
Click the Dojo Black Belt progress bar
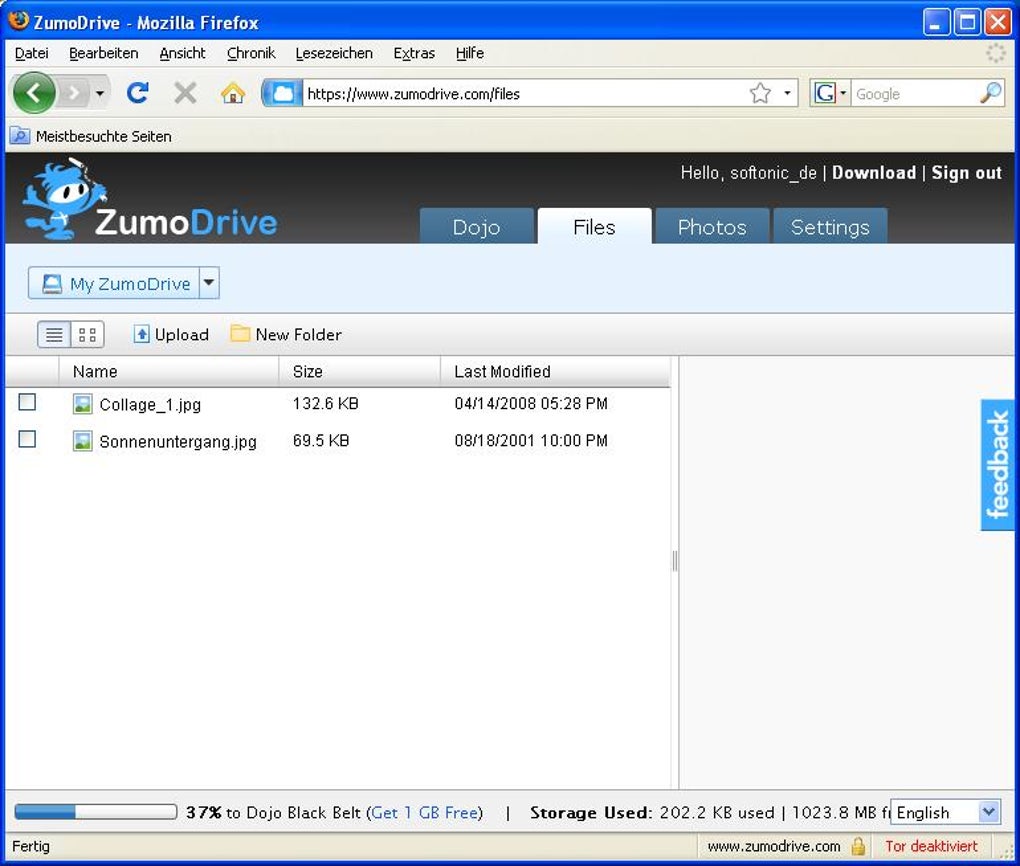96,811
